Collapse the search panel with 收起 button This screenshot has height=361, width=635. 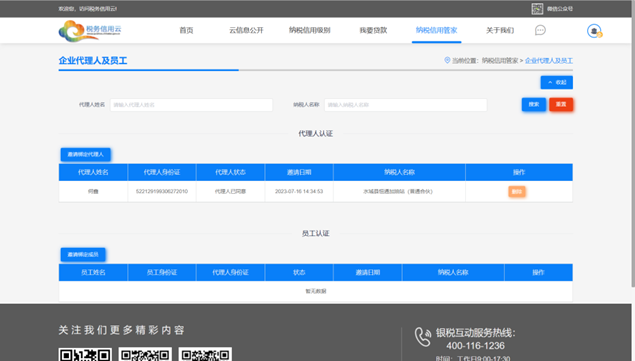pos(556,82)
